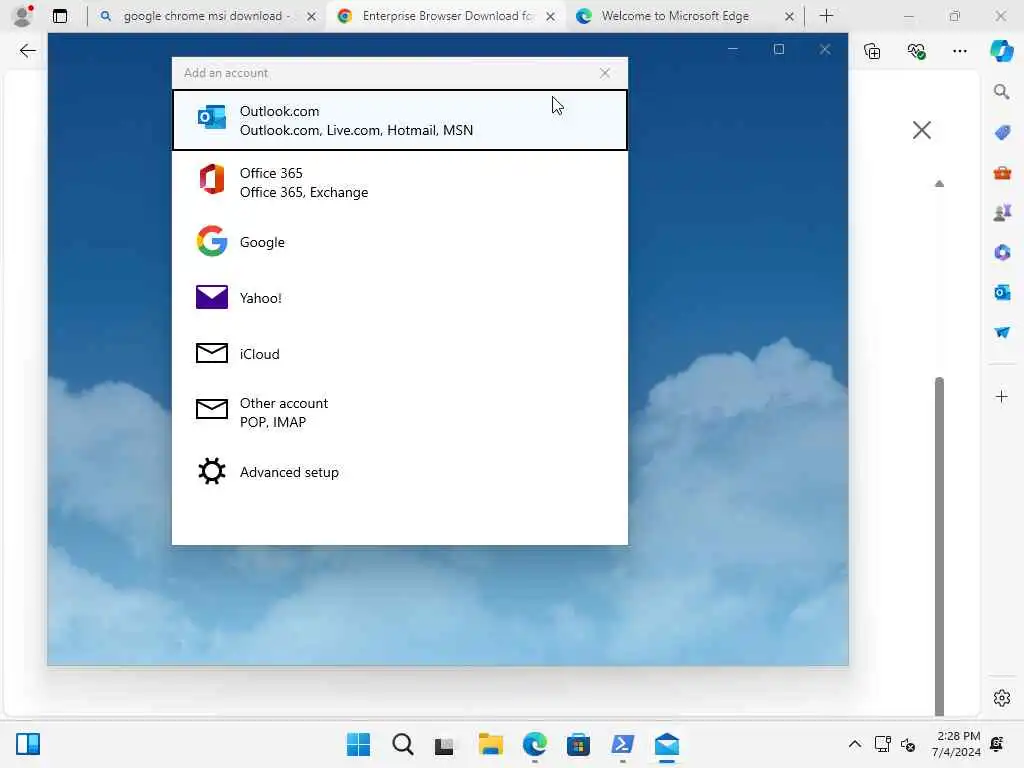
Task: Open sidebar settings gear
Action: tap(1002, 698)
